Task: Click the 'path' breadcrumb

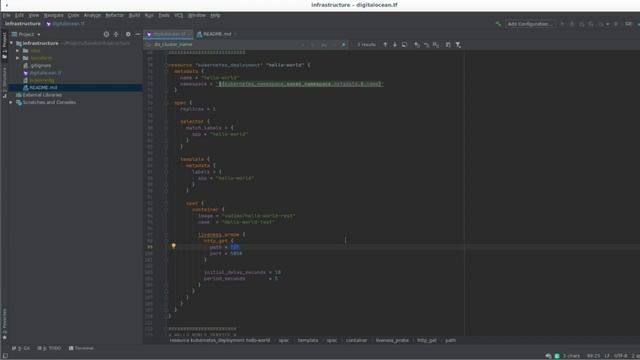Action: [x=450, y=340]
